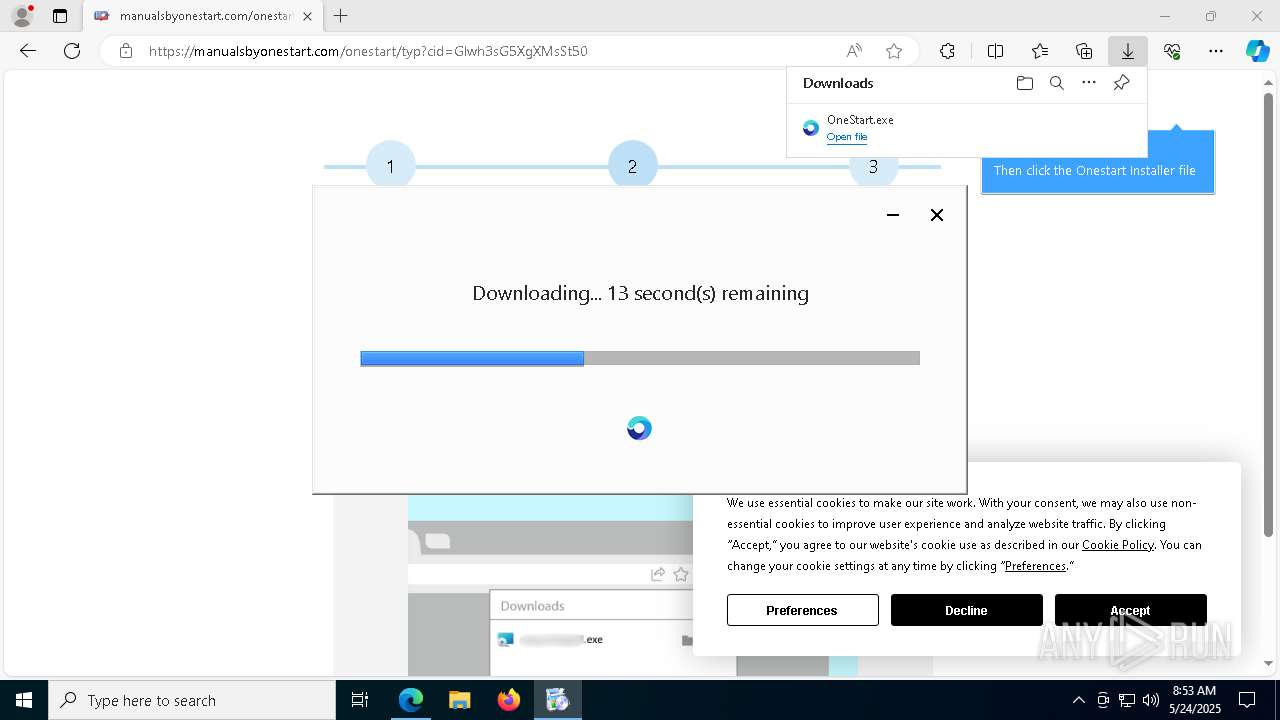Screen dimensions: 1280x720
Task: Click the Open file link
Action: (x=847, y=137)
